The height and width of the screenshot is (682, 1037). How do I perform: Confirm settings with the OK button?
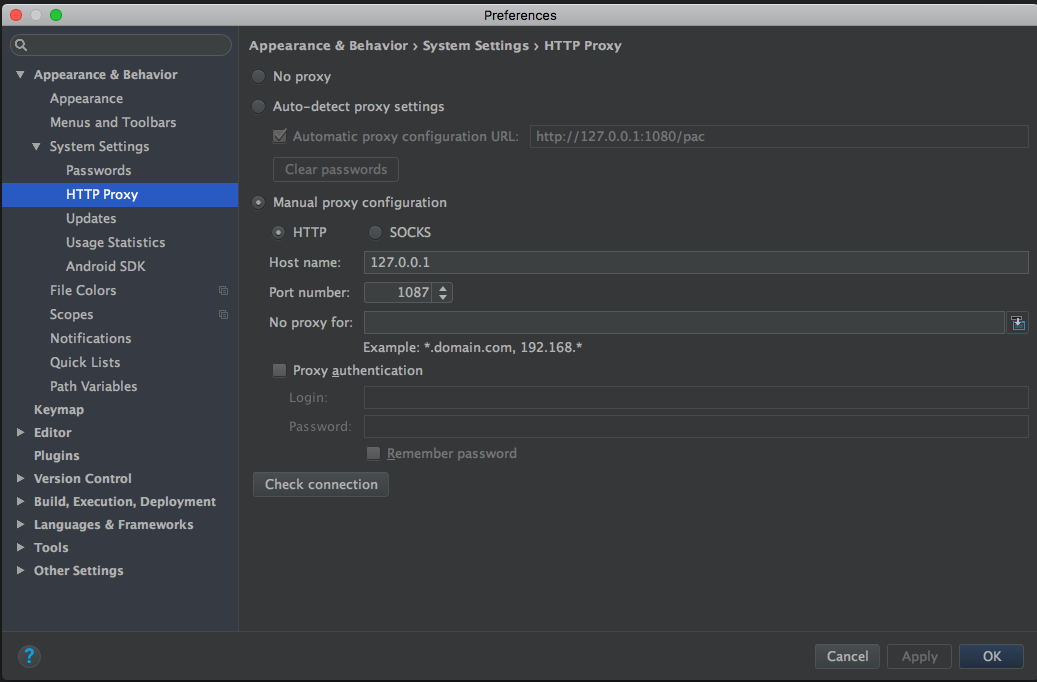coord(991,656)
